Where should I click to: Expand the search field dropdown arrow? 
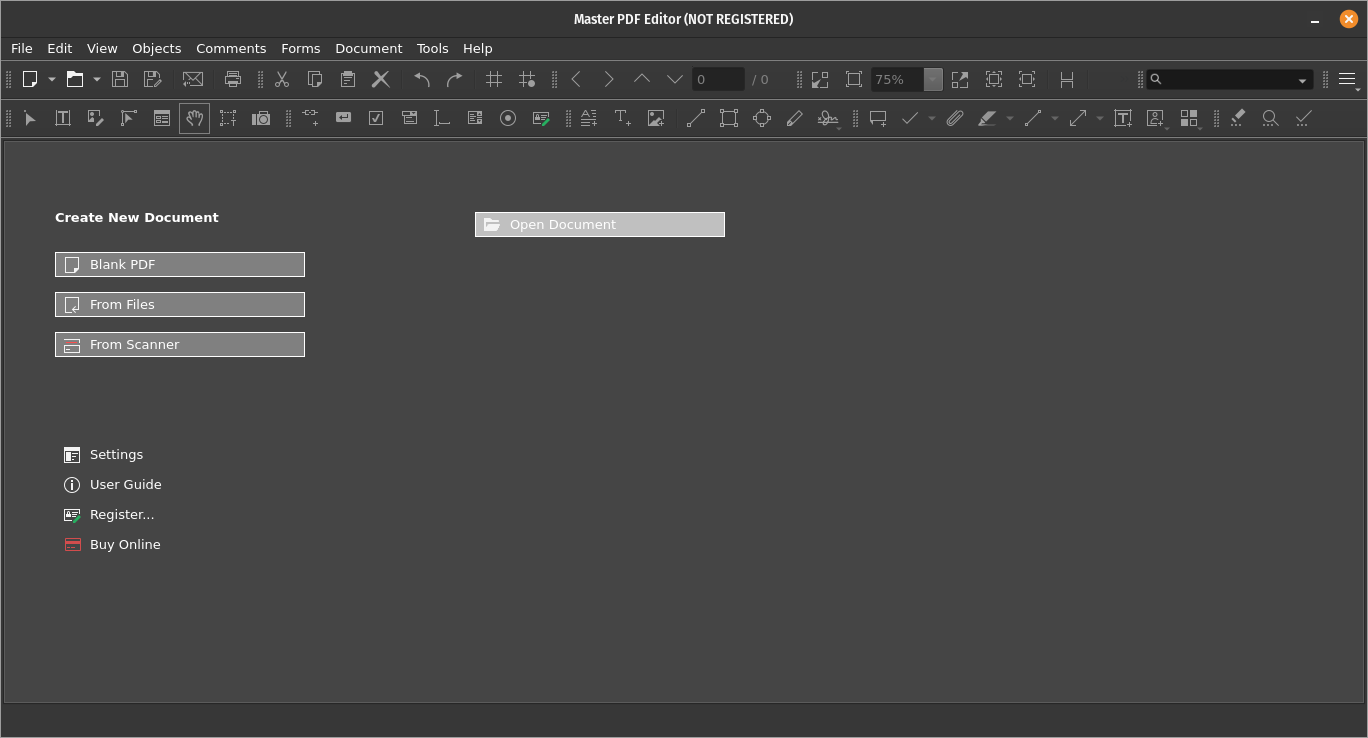[x=1302, y=80]
